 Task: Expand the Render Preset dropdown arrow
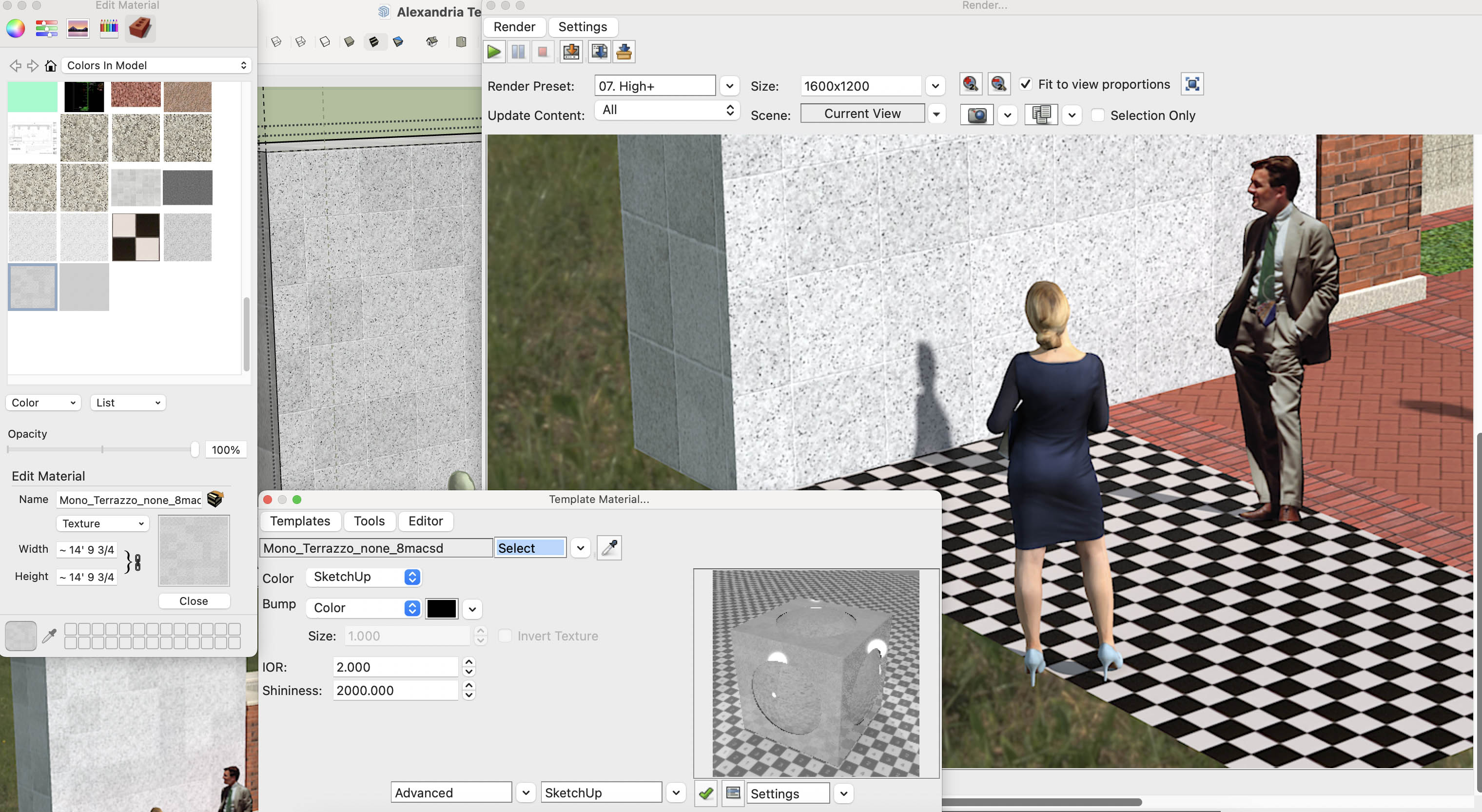pyautogui.click(x=729, y=86)
